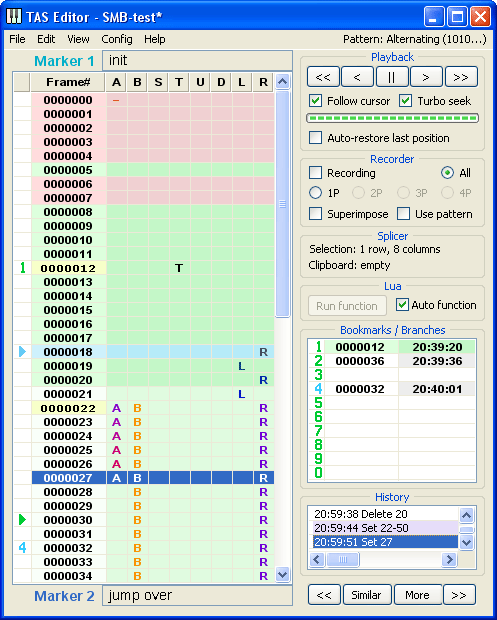497x620 pixels.
Task: Open the Edit menu
Action: point(46,39)
